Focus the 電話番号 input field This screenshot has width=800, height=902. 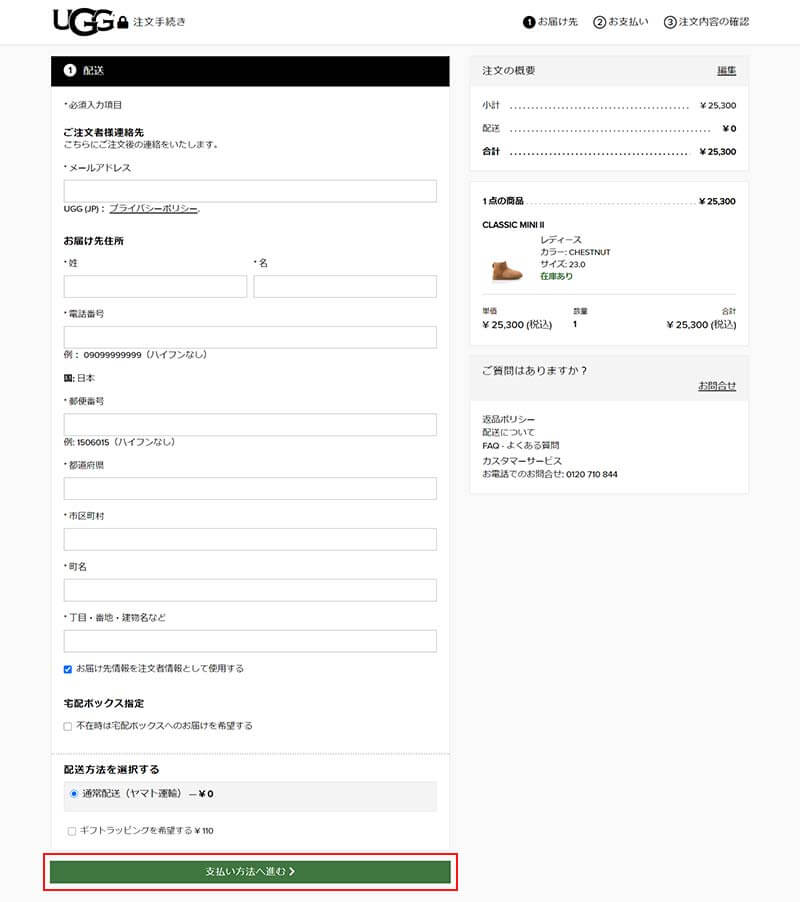click(250, 337)
